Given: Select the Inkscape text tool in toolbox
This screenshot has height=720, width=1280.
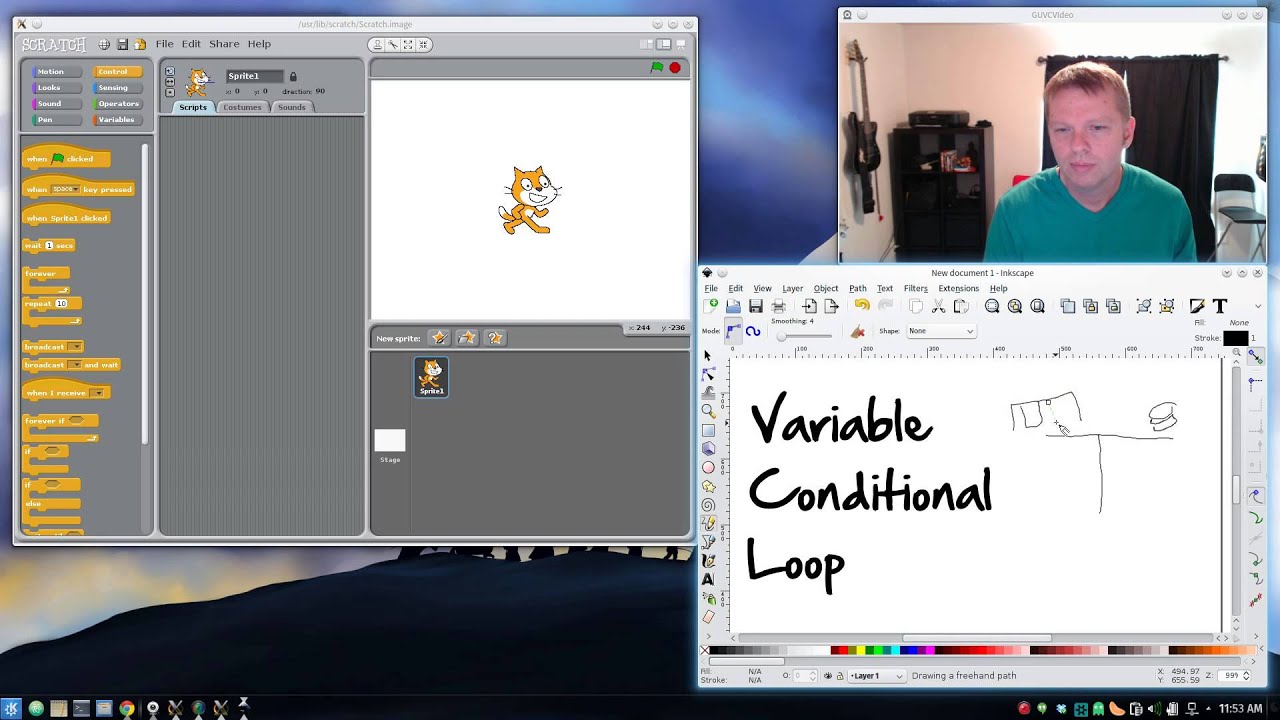Looking at the screenshot, I should [708, 579].
